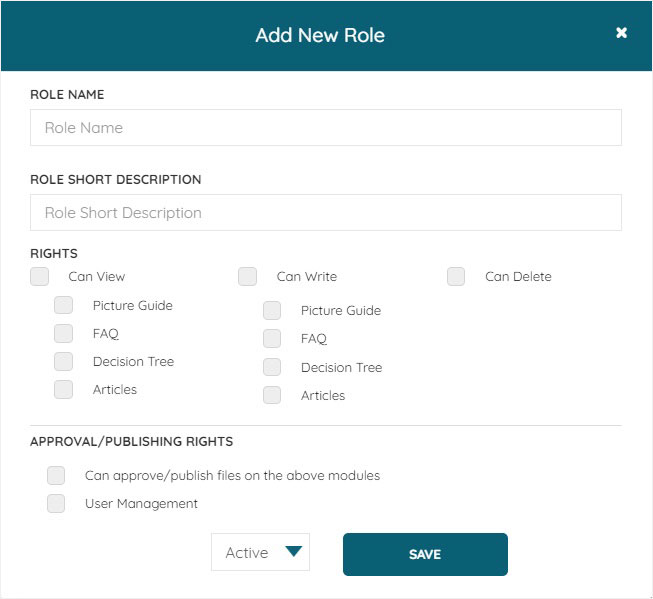Click the dropdown arrow next to Active
Viewport: 653px width, 599px height.
pos(294,551)
